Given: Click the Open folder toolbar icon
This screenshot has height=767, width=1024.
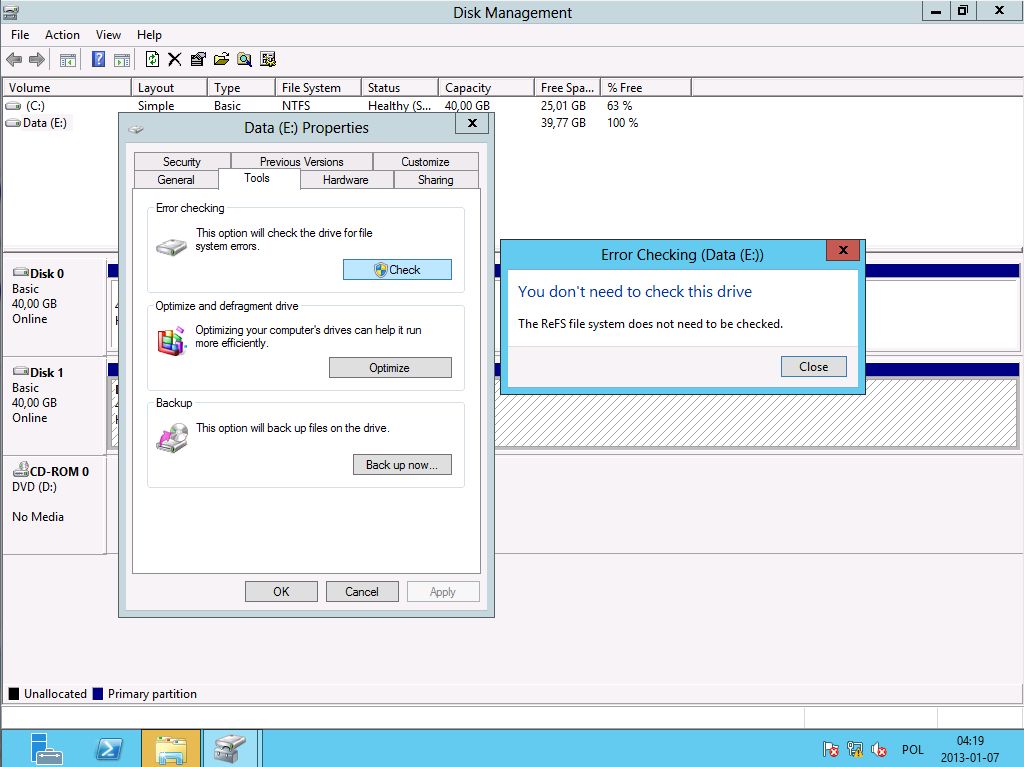Looking at the screenshot, I should (221, 59).
